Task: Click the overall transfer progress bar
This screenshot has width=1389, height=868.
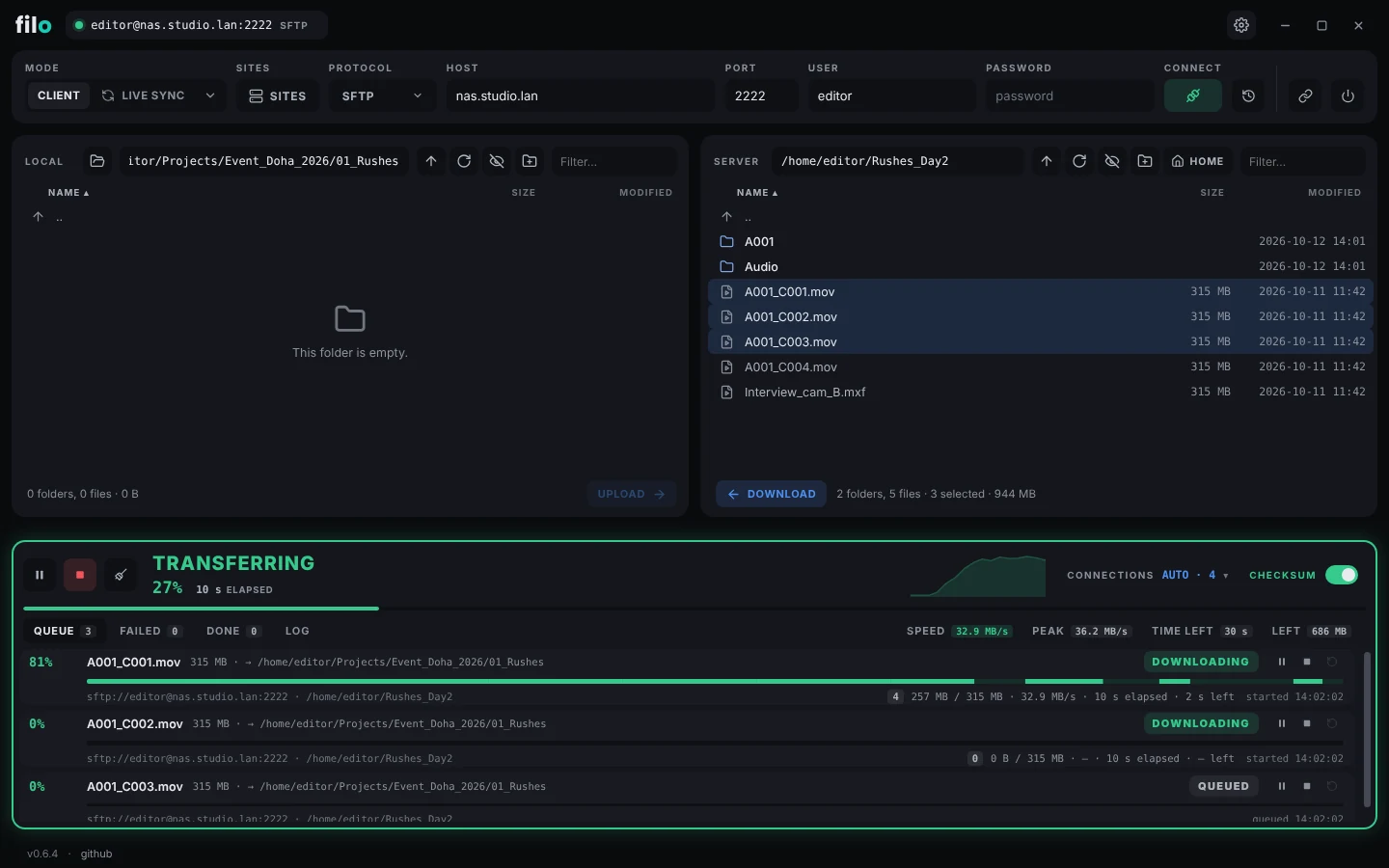Action: coord(694,609)
